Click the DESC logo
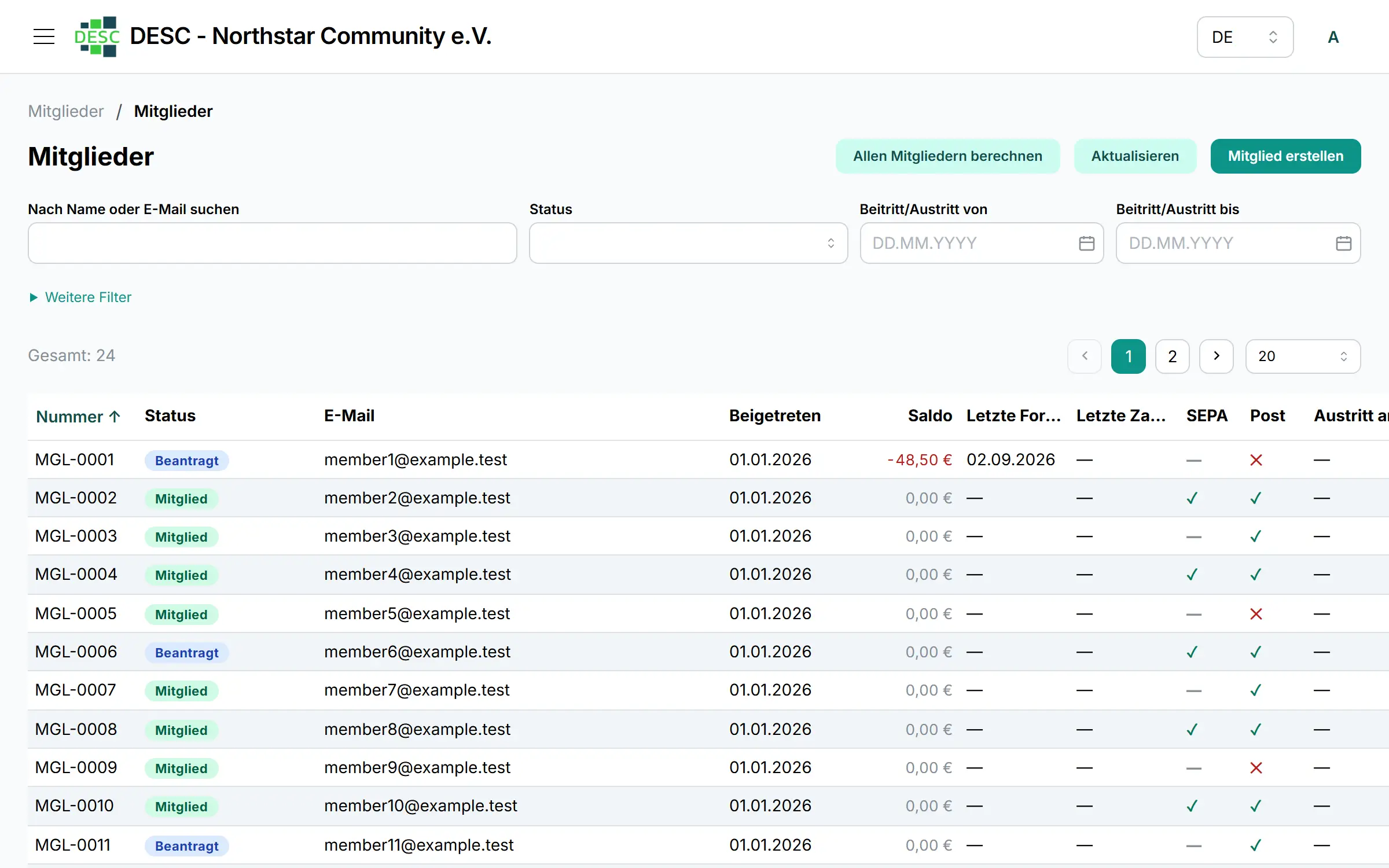1389x868 pixels. 97,36
